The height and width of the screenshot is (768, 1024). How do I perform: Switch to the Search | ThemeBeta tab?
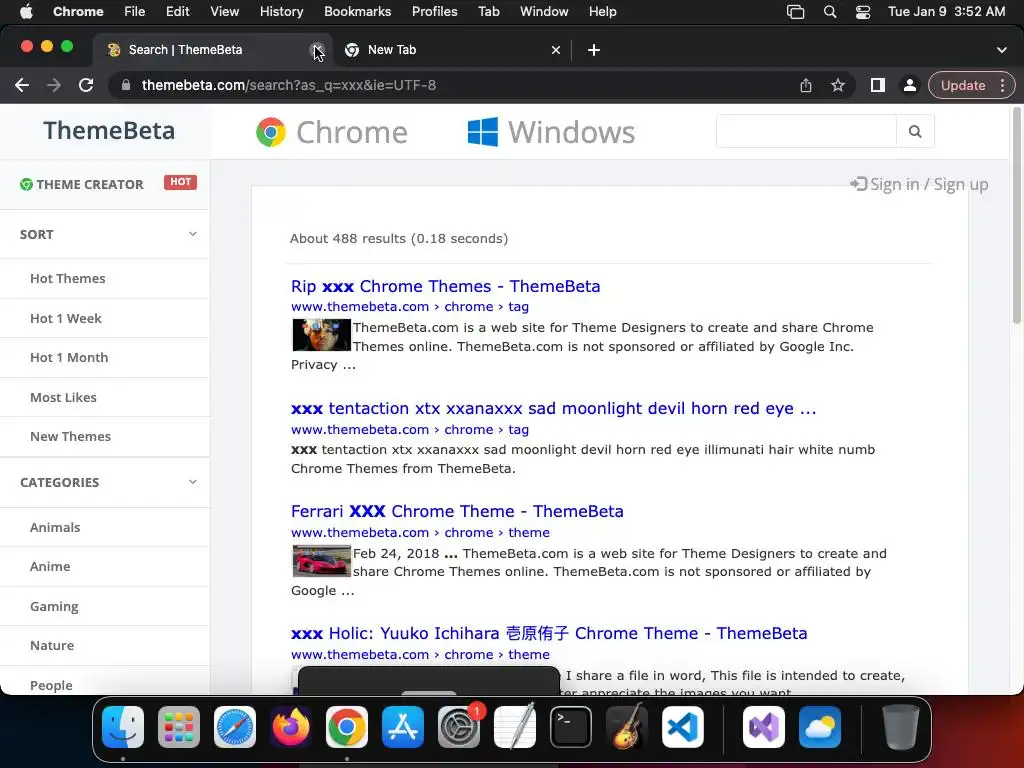pos(212,50)
